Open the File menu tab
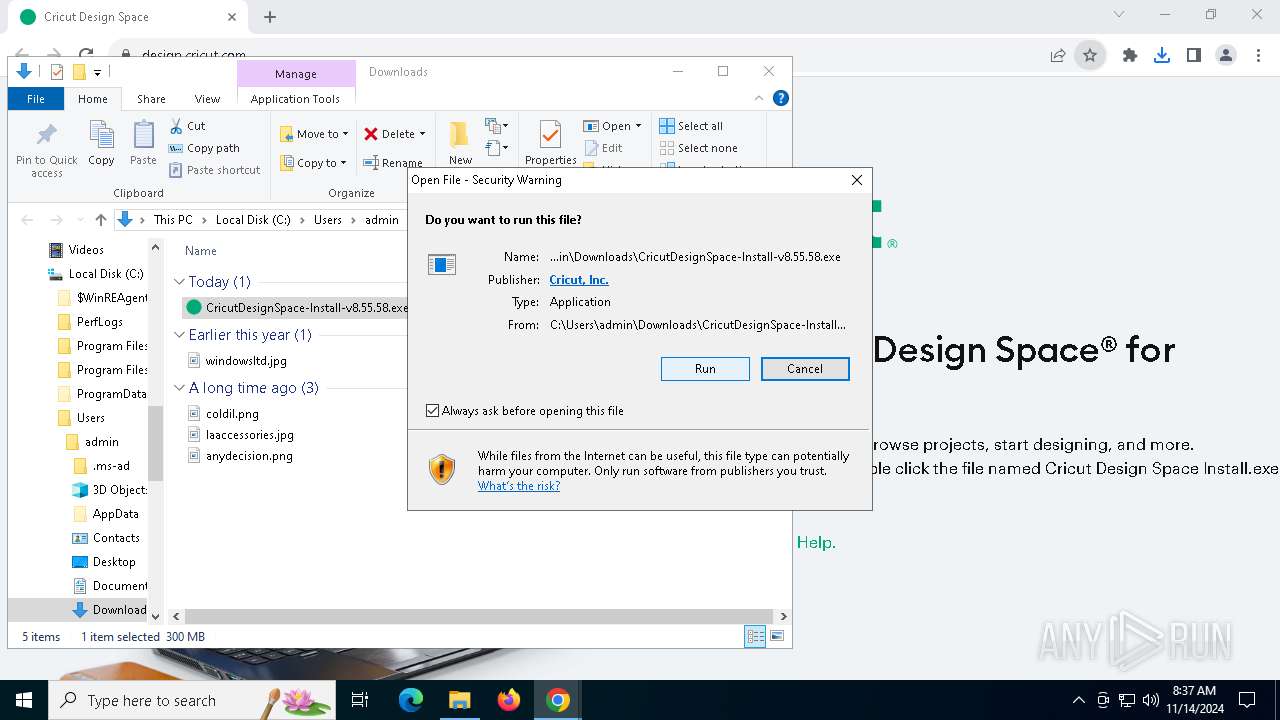Image resolution: width=1280 pixels, height=720 pixels. (36, 99)
